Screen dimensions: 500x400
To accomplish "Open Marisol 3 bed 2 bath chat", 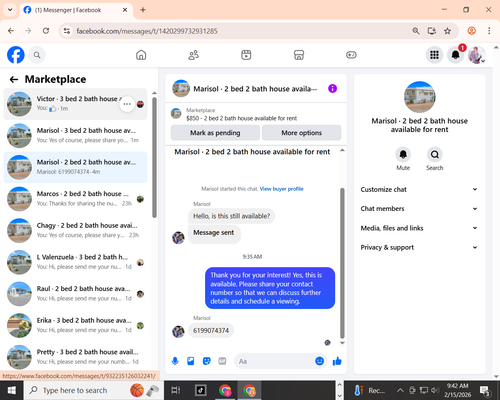I will coord(75,136).
